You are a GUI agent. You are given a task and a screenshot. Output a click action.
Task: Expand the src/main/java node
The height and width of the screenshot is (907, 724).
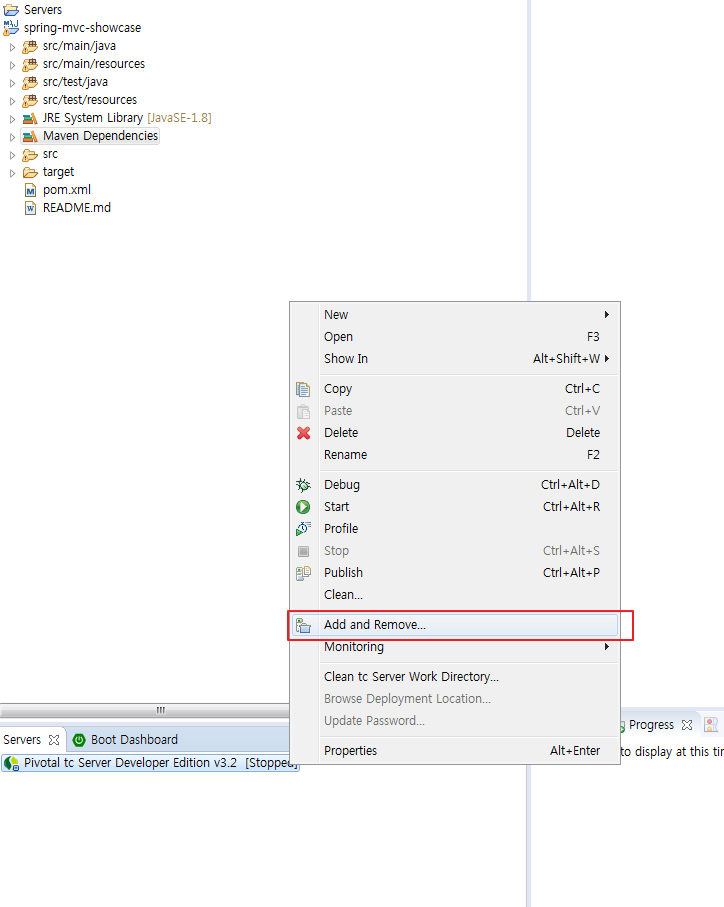tap(12, 47)
